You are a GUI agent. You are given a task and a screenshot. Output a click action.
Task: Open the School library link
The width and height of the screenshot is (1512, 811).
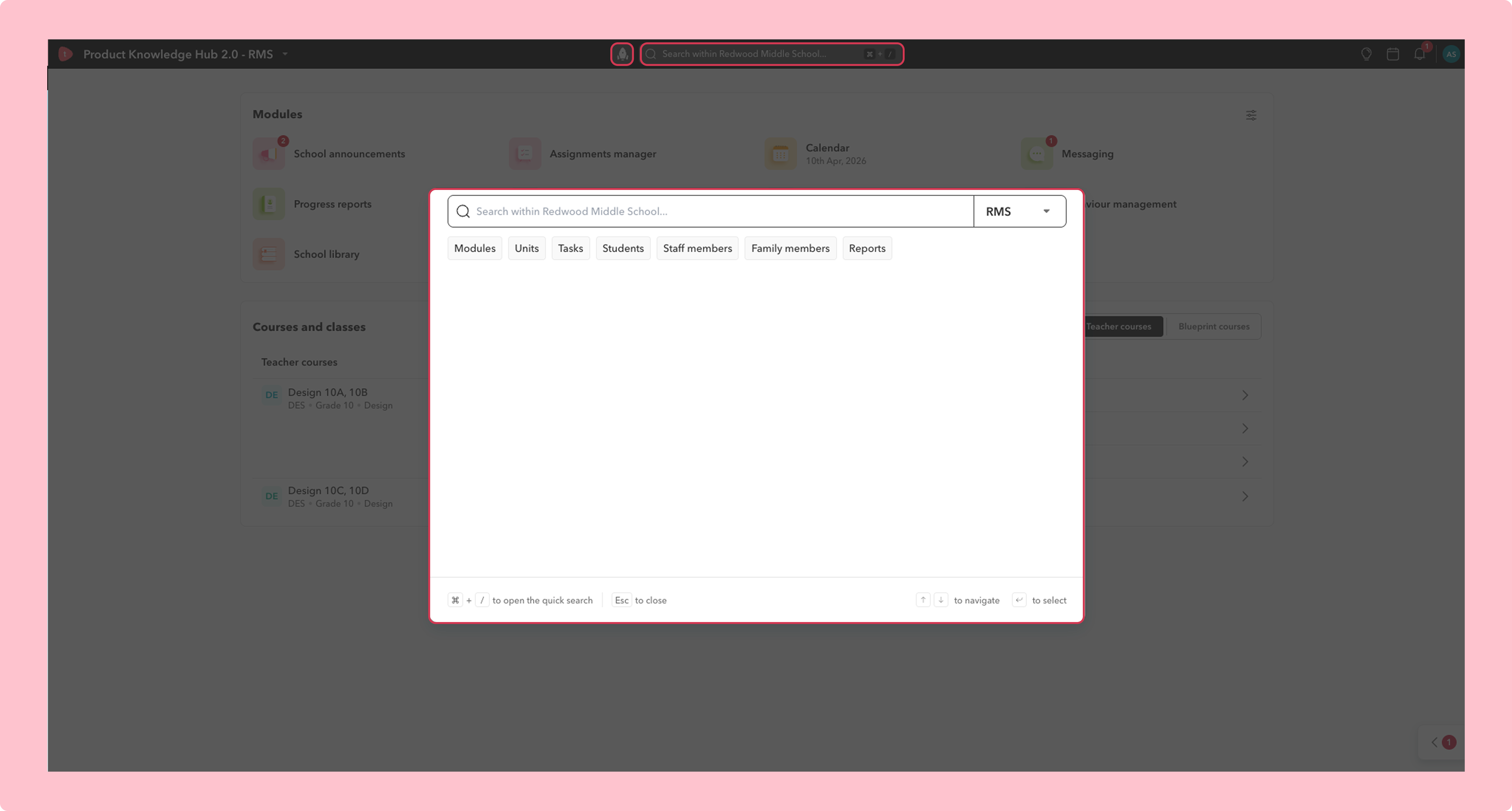[x=326, y=254]
